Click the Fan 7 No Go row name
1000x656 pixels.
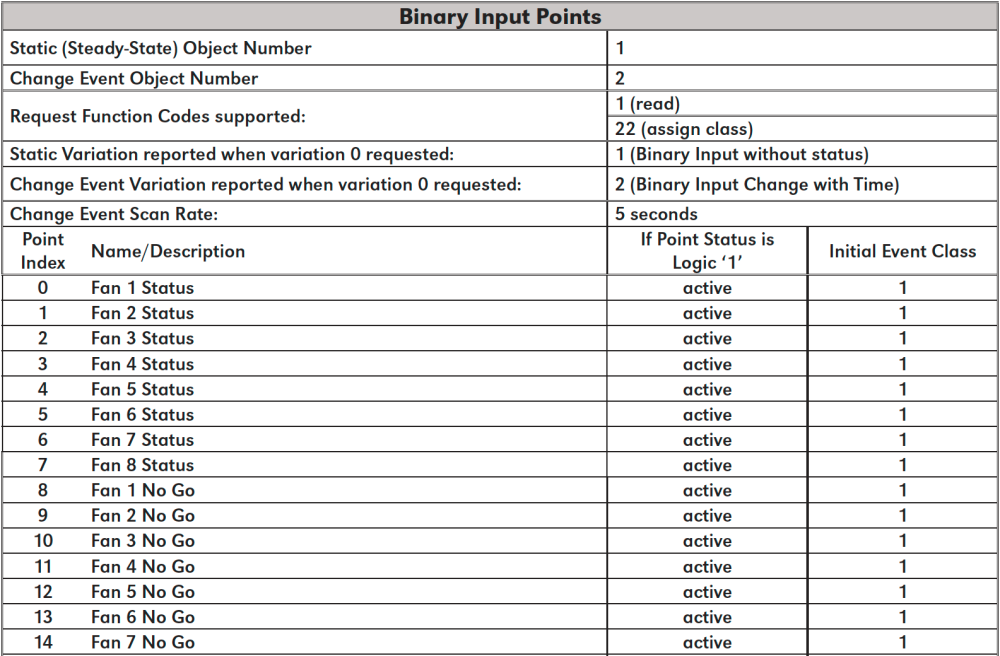coord(143,642)
